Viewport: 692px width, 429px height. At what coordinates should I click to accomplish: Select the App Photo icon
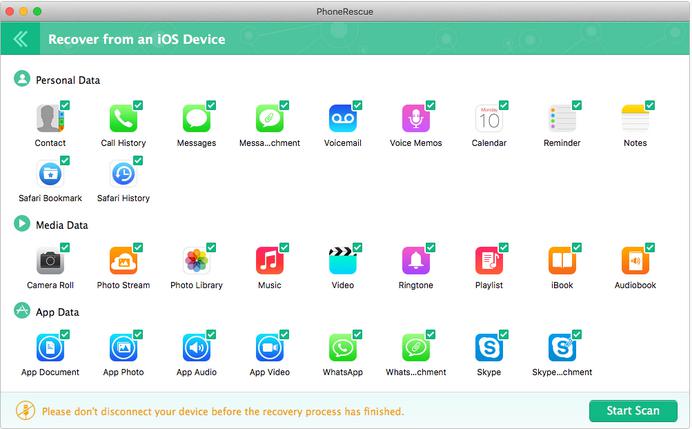(123, 347)
